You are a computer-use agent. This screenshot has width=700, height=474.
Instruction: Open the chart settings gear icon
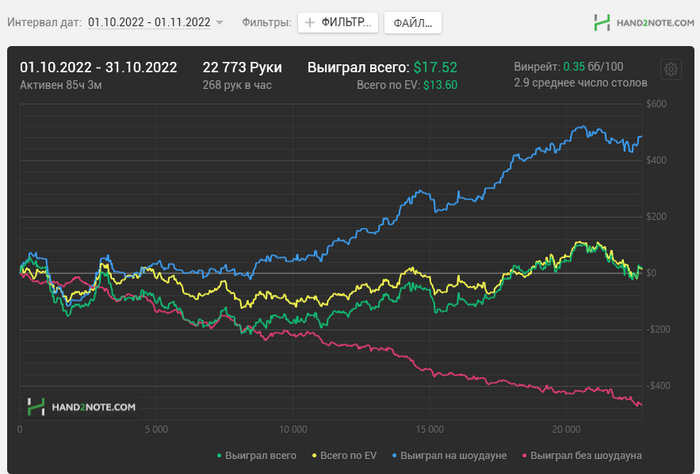[671, 69]
